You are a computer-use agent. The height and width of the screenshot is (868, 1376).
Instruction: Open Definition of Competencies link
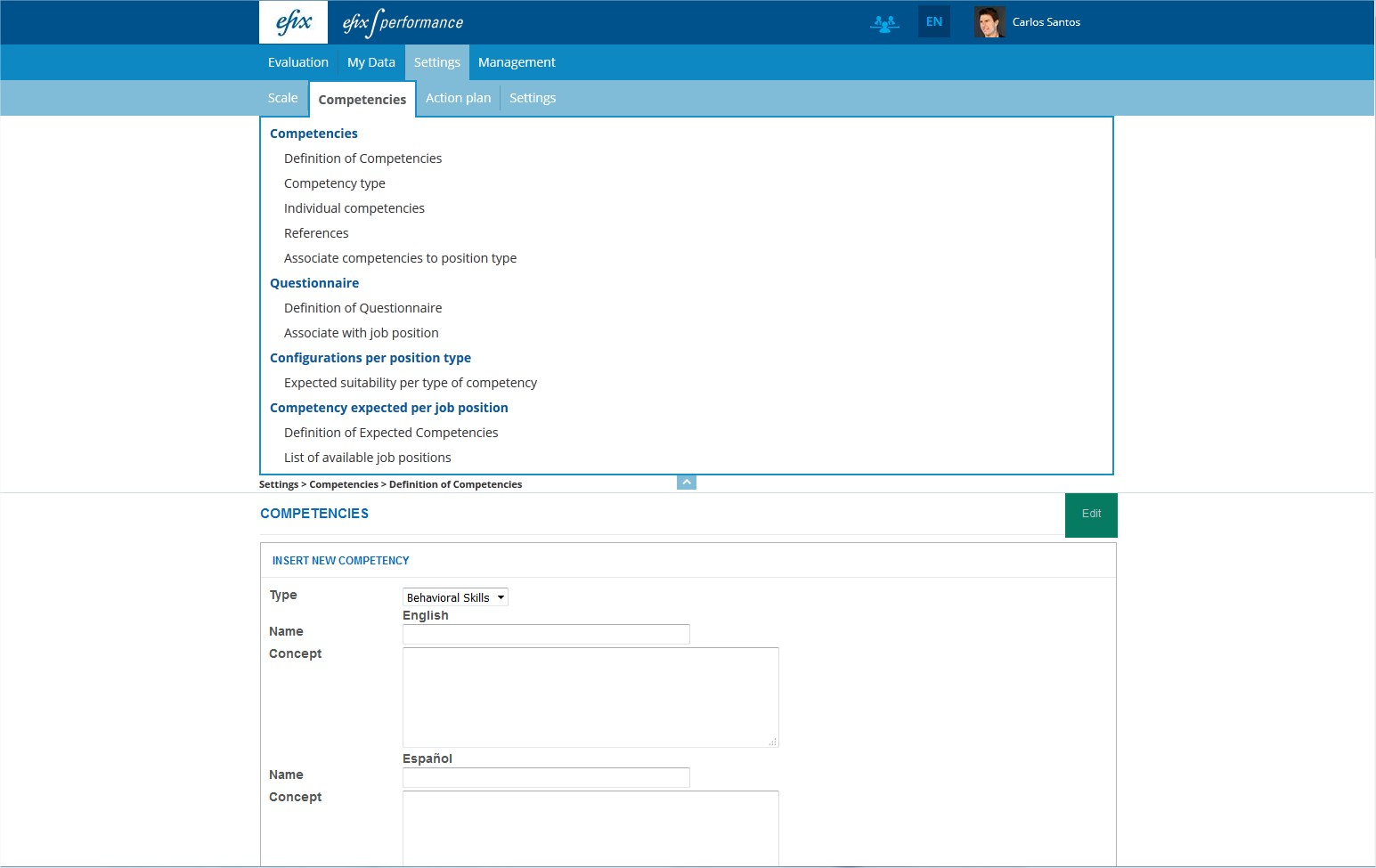click(x=362, y=158)
